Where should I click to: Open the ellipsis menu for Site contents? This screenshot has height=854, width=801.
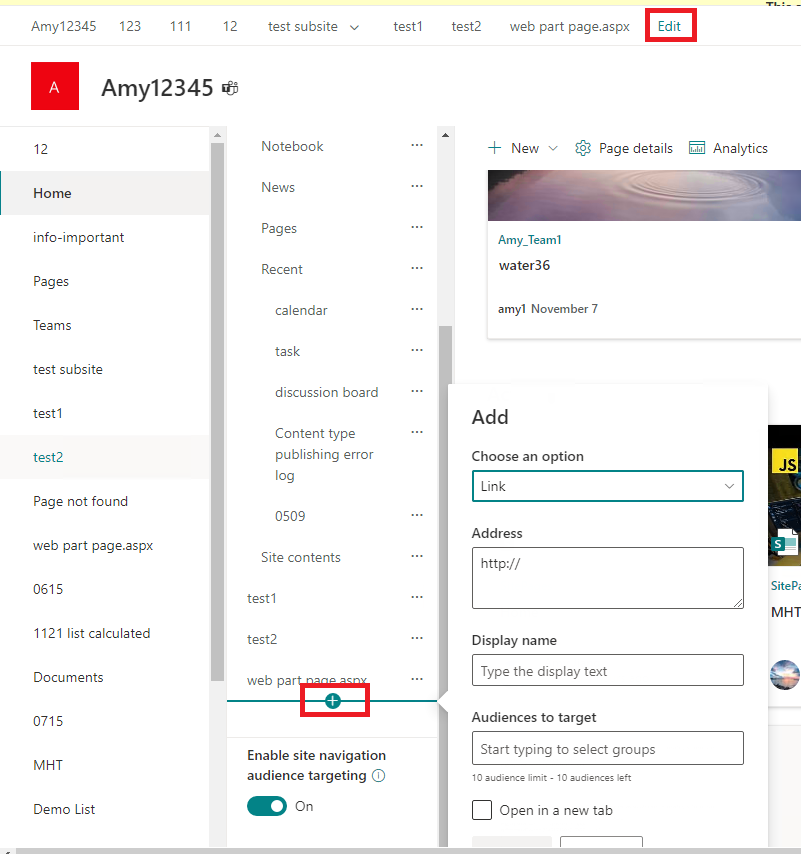tap(417, 556)
